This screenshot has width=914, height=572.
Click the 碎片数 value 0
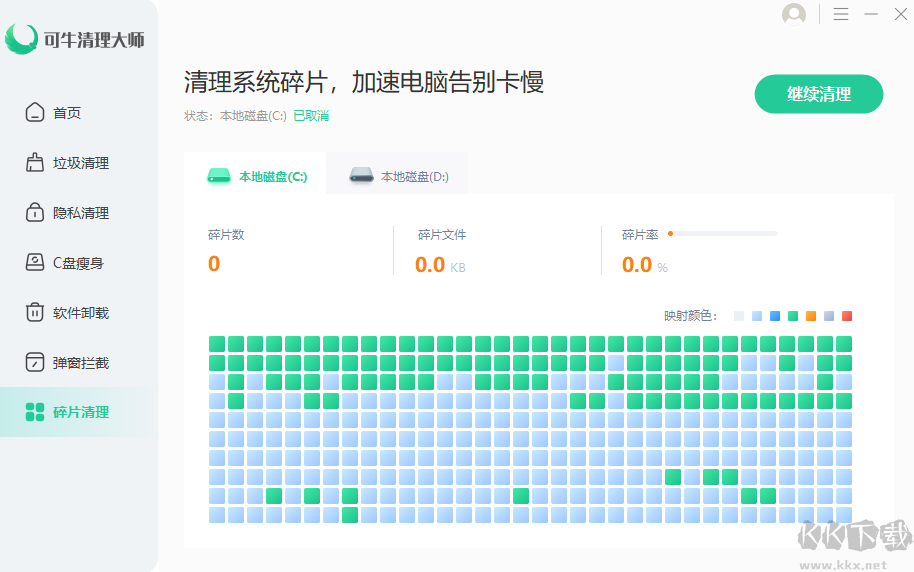[x=214, y=264]
